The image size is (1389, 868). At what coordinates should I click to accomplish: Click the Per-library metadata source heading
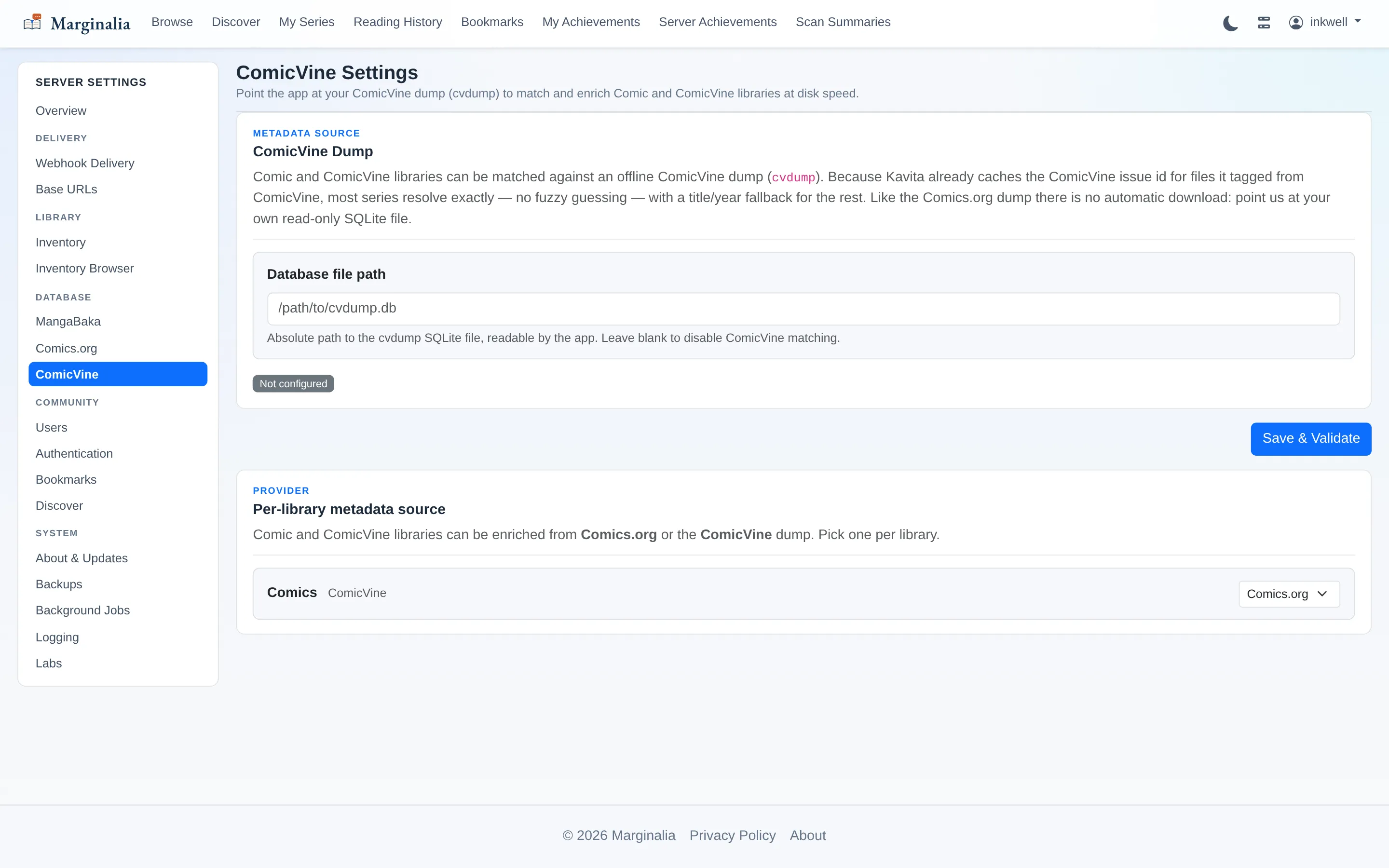pos(349,509)
